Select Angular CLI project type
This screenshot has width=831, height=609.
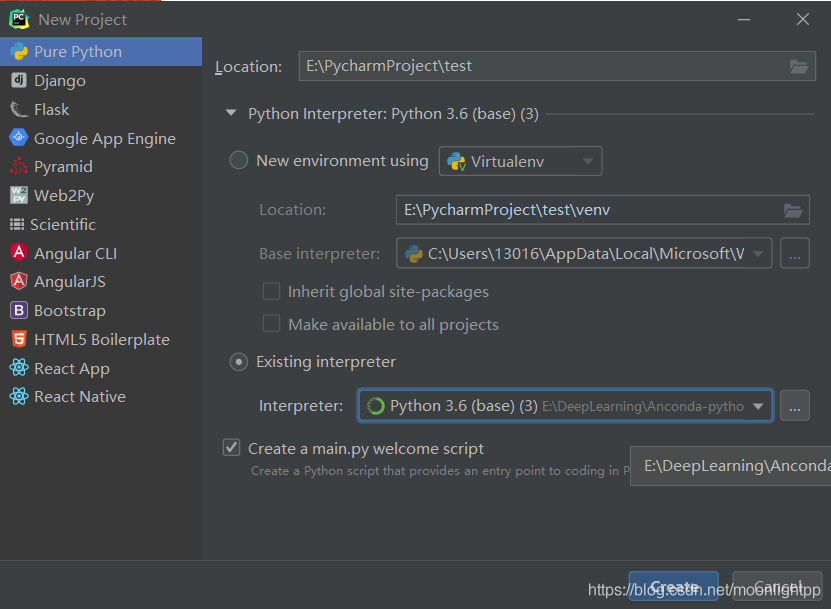101,253
